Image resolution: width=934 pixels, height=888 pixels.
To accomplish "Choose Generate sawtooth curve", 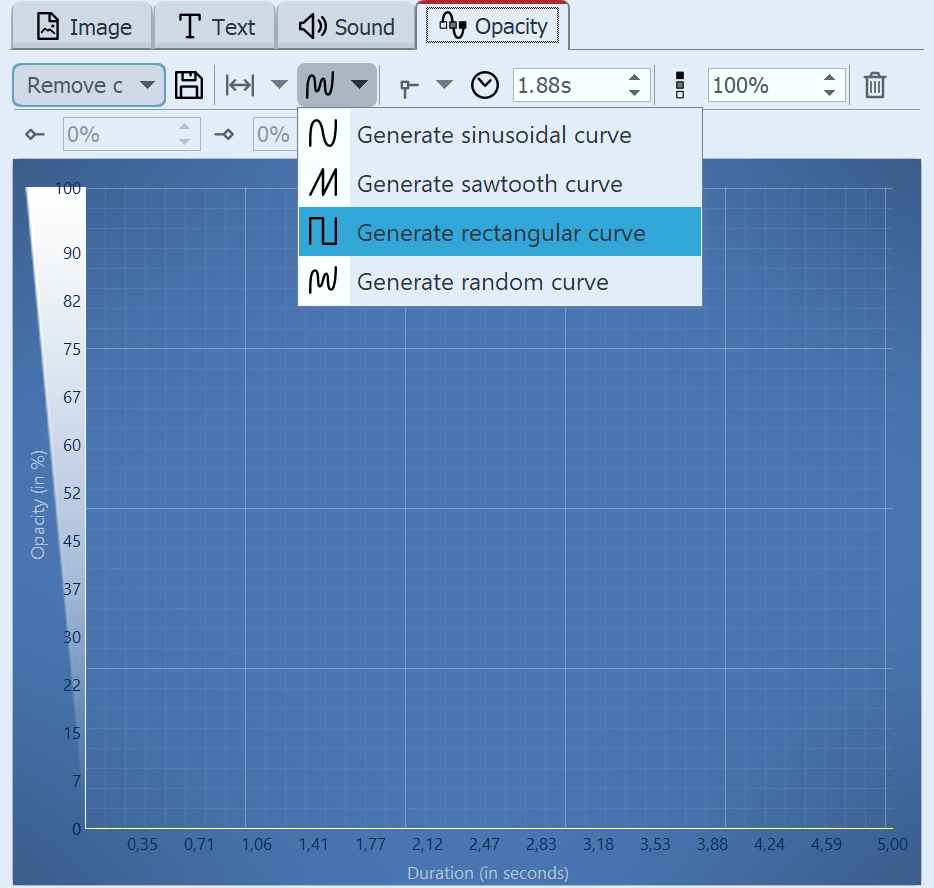I will pos(489,183).
